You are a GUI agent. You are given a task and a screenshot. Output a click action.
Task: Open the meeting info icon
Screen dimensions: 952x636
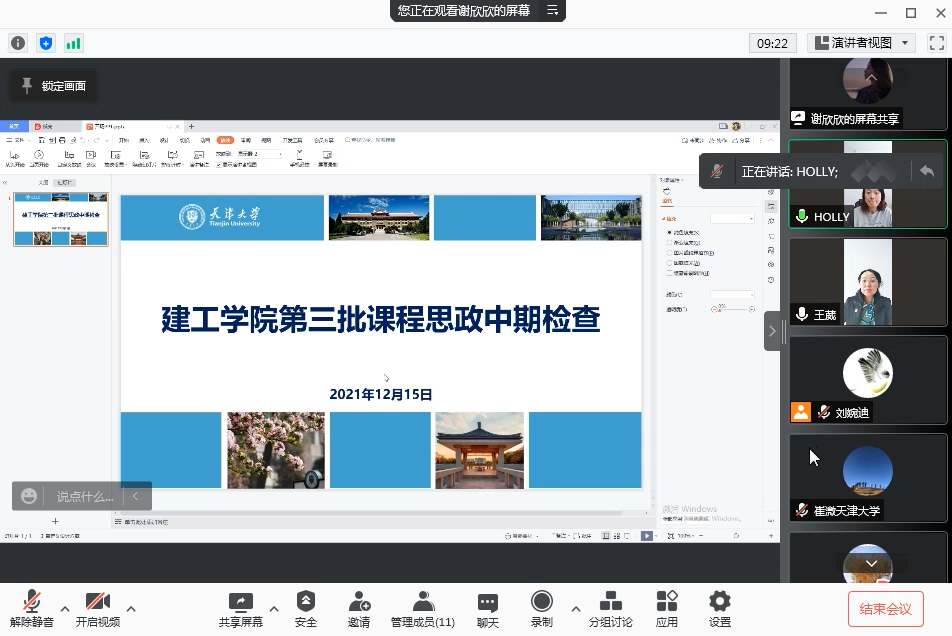[17, 43]
